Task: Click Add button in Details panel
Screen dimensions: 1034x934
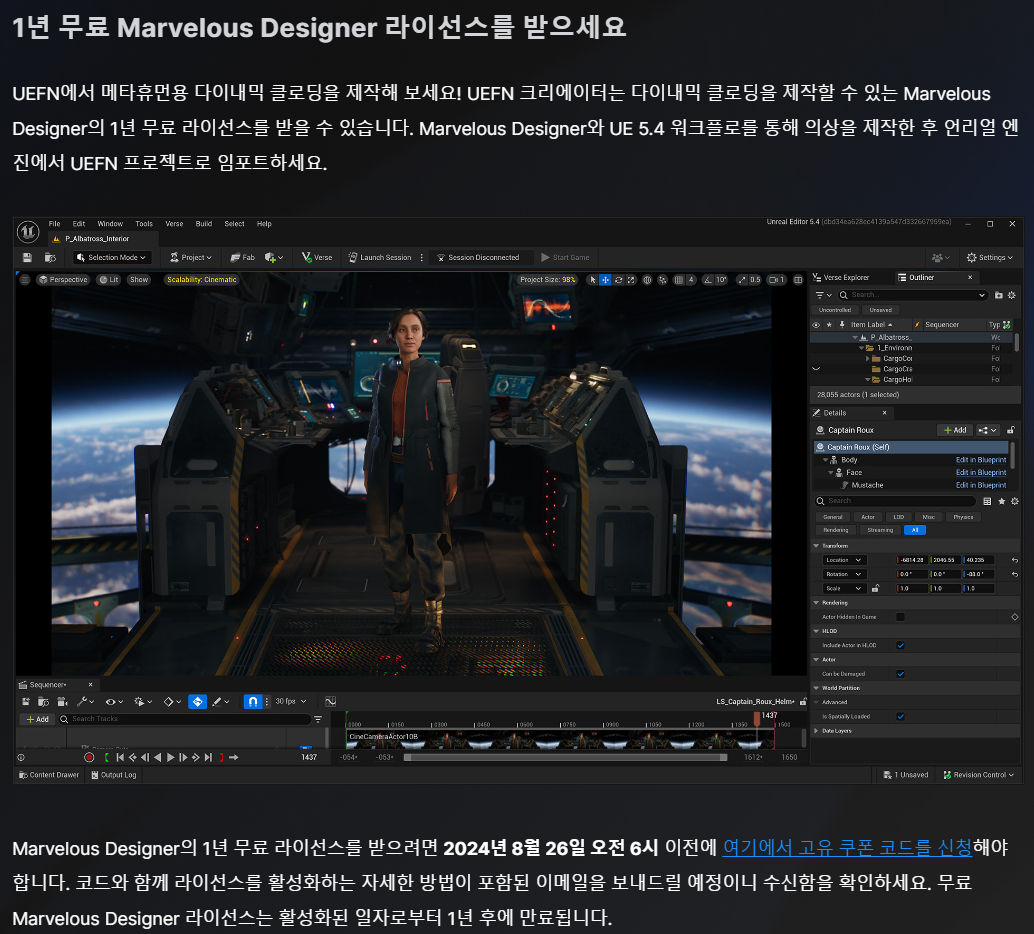Action: coord(954,430)
